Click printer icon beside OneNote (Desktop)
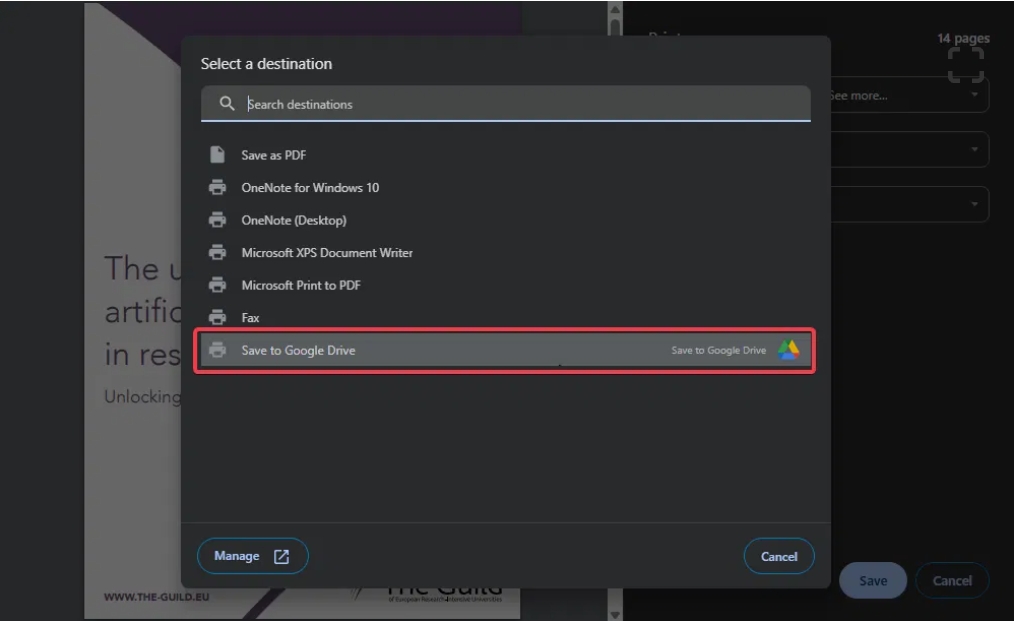The width and height of the screenshot is (1018, 621). click(x=217, y=220)
